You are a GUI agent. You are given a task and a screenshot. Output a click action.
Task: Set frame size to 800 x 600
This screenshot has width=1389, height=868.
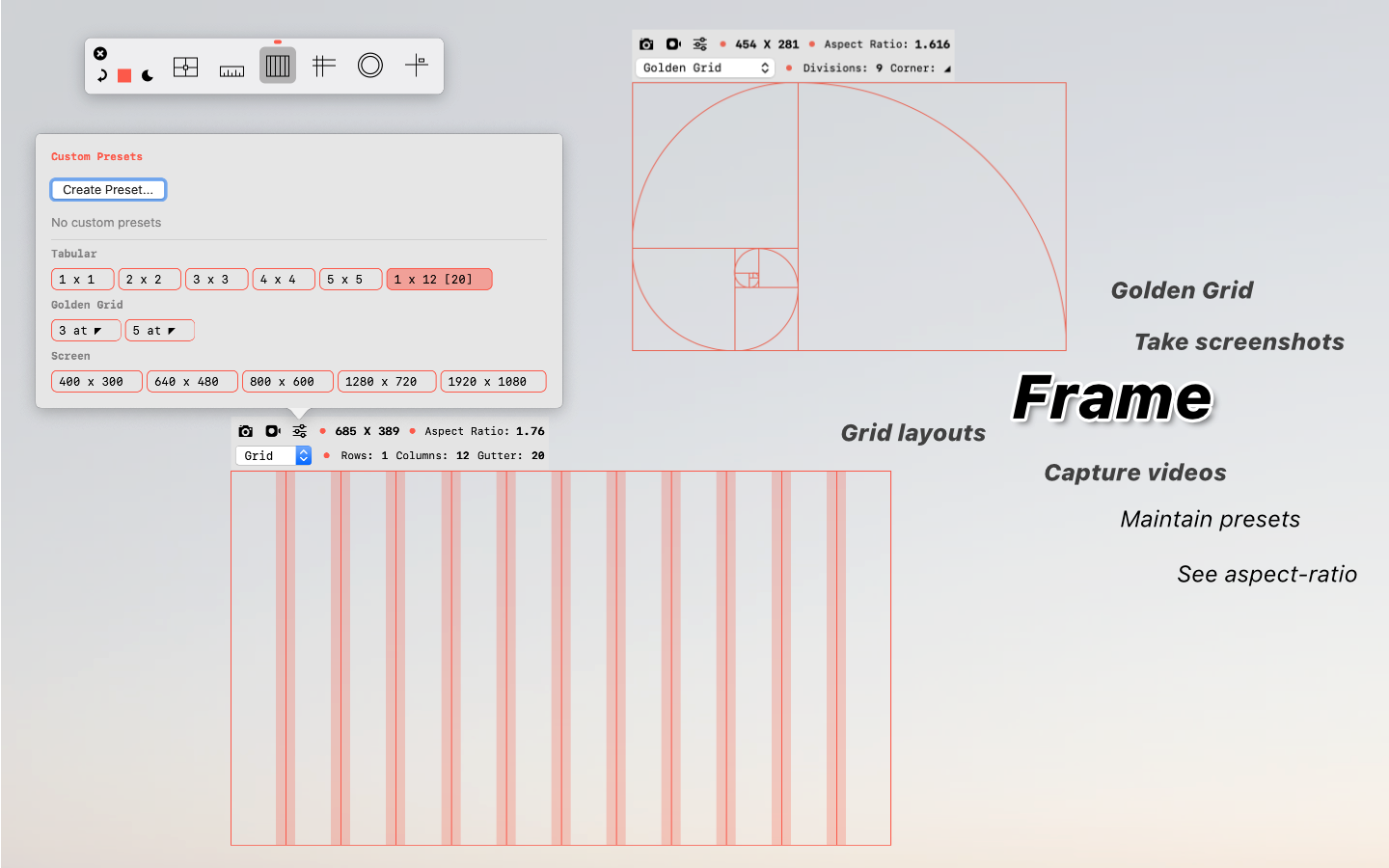(287, 382)
